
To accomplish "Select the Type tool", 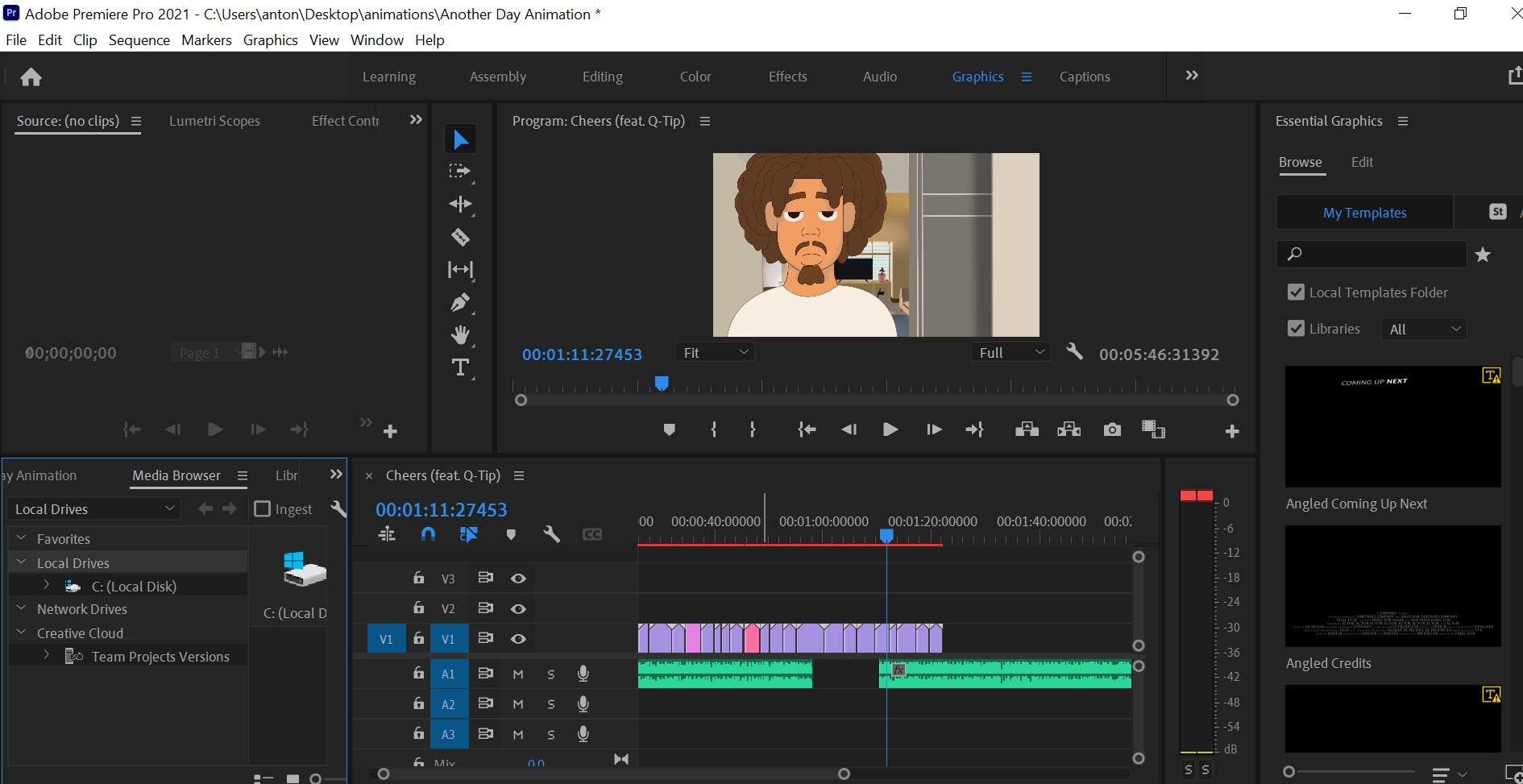I will 460,367.
